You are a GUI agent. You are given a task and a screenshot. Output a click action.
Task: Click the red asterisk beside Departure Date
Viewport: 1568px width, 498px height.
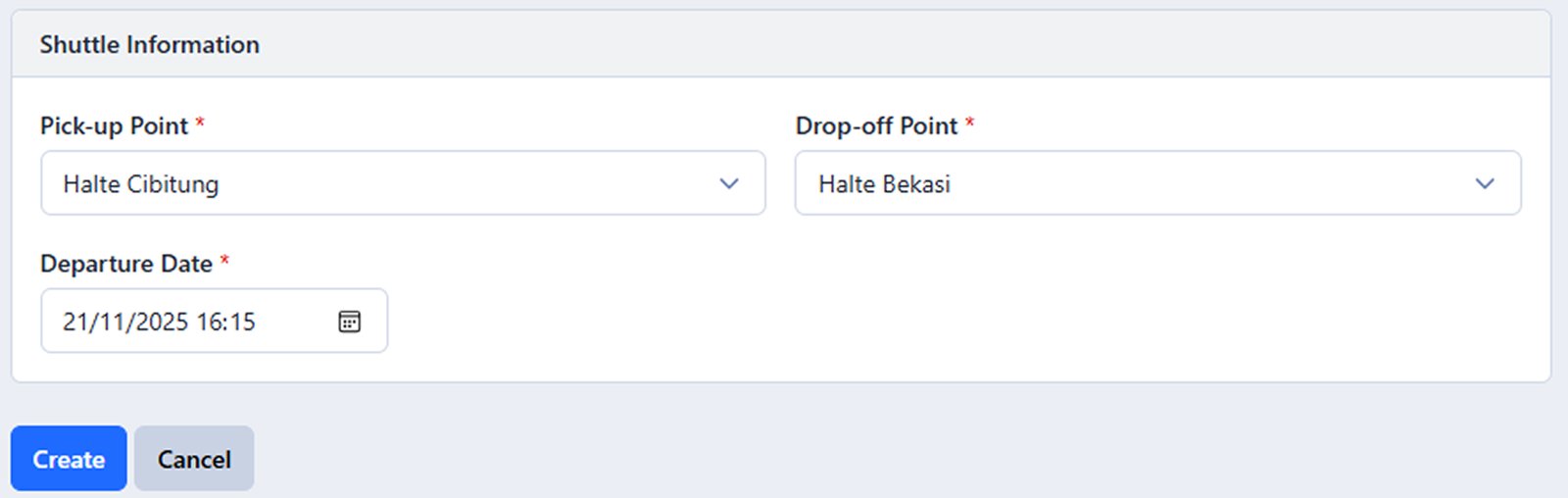[224, 262]
